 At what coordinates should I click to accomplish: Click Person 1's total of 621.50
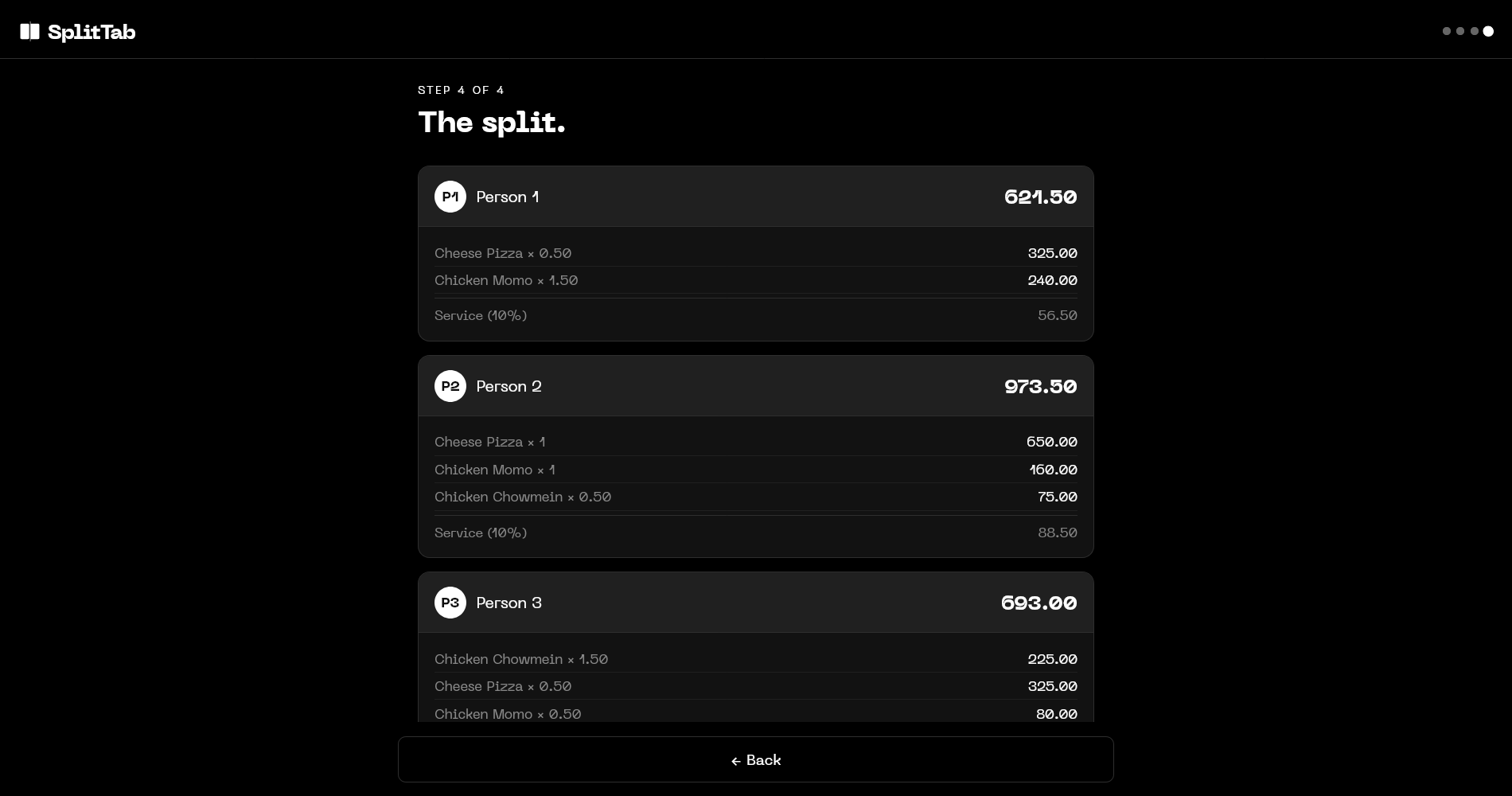(x=1040, y=197)
